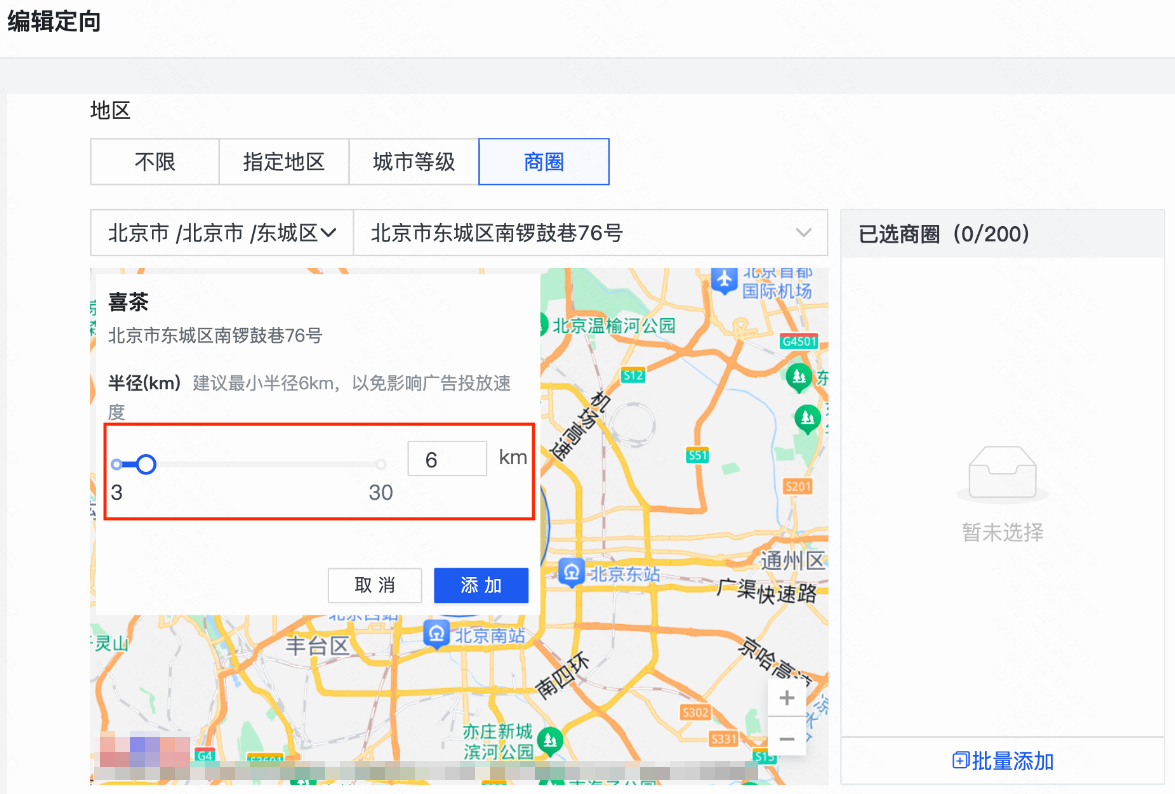Click the minus icon to zoom out the map
Viewport: 1175px width, 794px height.
click(787, 738)
